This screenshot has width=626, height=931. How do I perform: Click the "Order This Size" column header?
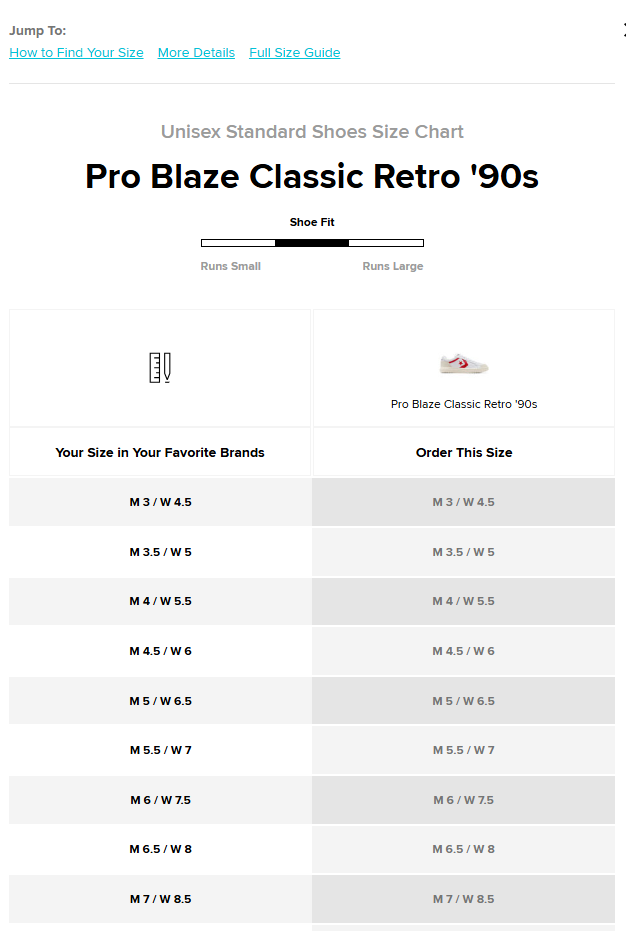click(x=463, y=452)
